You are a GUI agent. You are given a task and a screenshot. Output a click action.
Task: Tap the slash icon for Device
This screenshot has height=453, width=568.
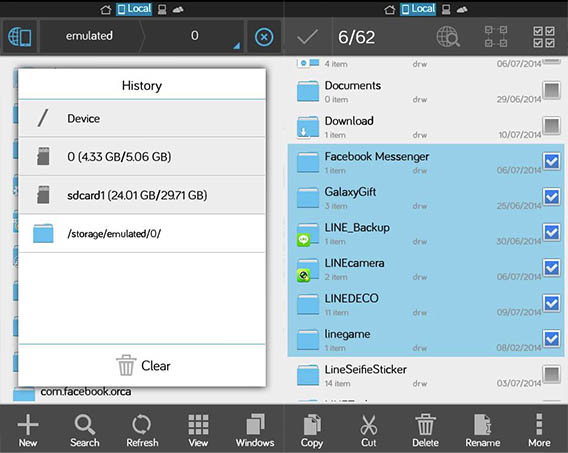[x=43, y=118]
